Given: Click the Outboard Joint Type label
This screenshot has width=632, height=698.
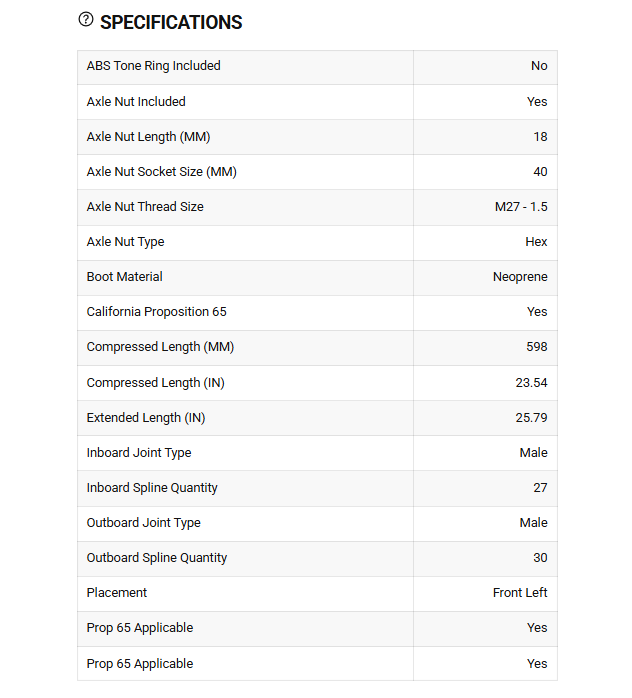Looking at the screenshot, I should (144, 523).
